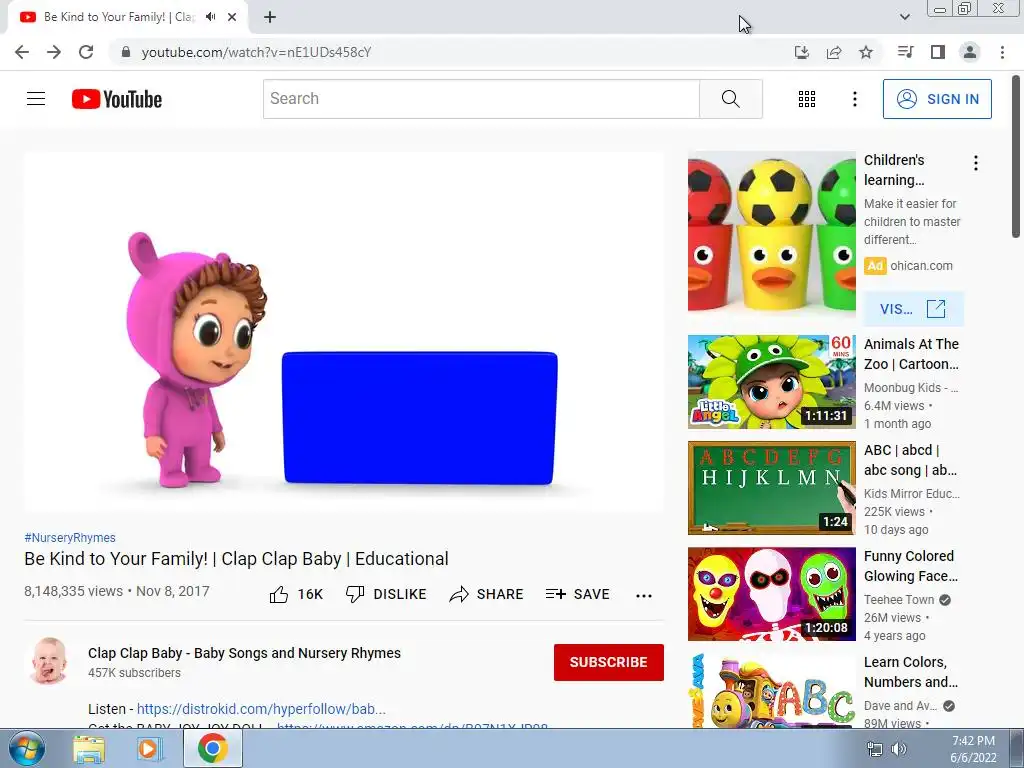Viewport: 1024px width, 768px height.
Task: Click the Chrome taskbar icon
Action: (x=213, y=748)
